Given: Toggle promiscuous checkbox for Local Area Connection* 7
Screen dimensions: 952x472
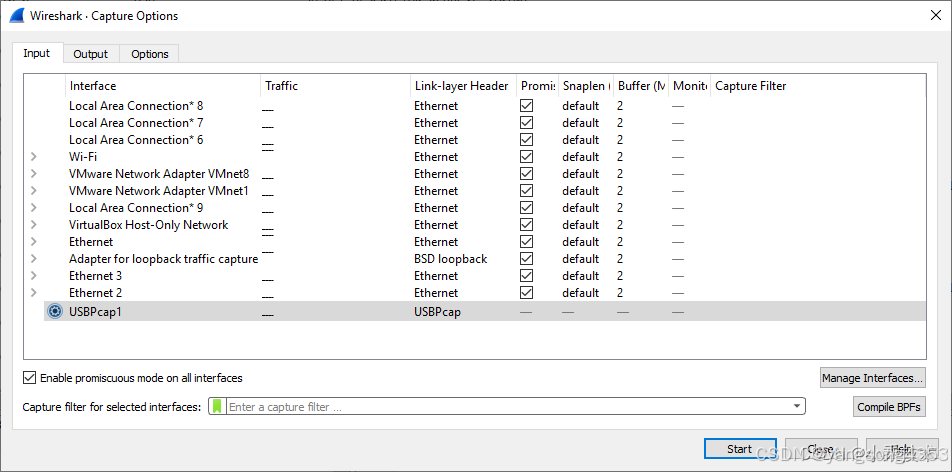Looking at the screenshot, I should (x=527, y=123).
